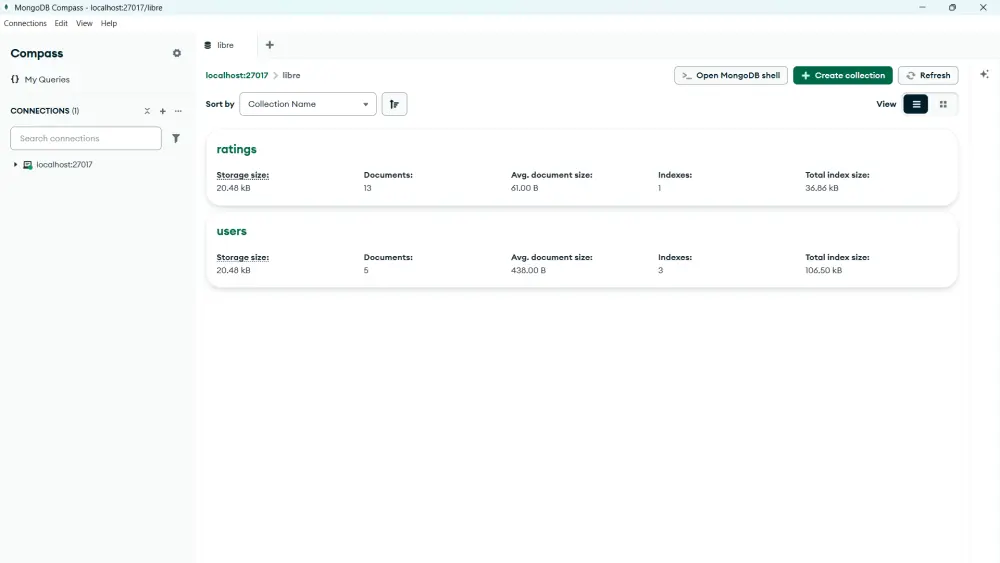Select the libre tab
This screenshot has width=1000, height=563.
pyautogui.click(x=225, y=45)
